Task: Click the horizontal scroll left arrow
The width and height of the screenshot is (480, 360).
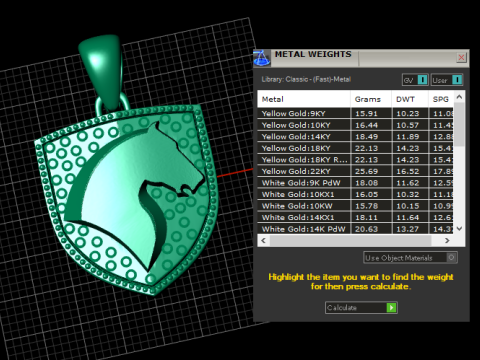Action: point(263,240)
